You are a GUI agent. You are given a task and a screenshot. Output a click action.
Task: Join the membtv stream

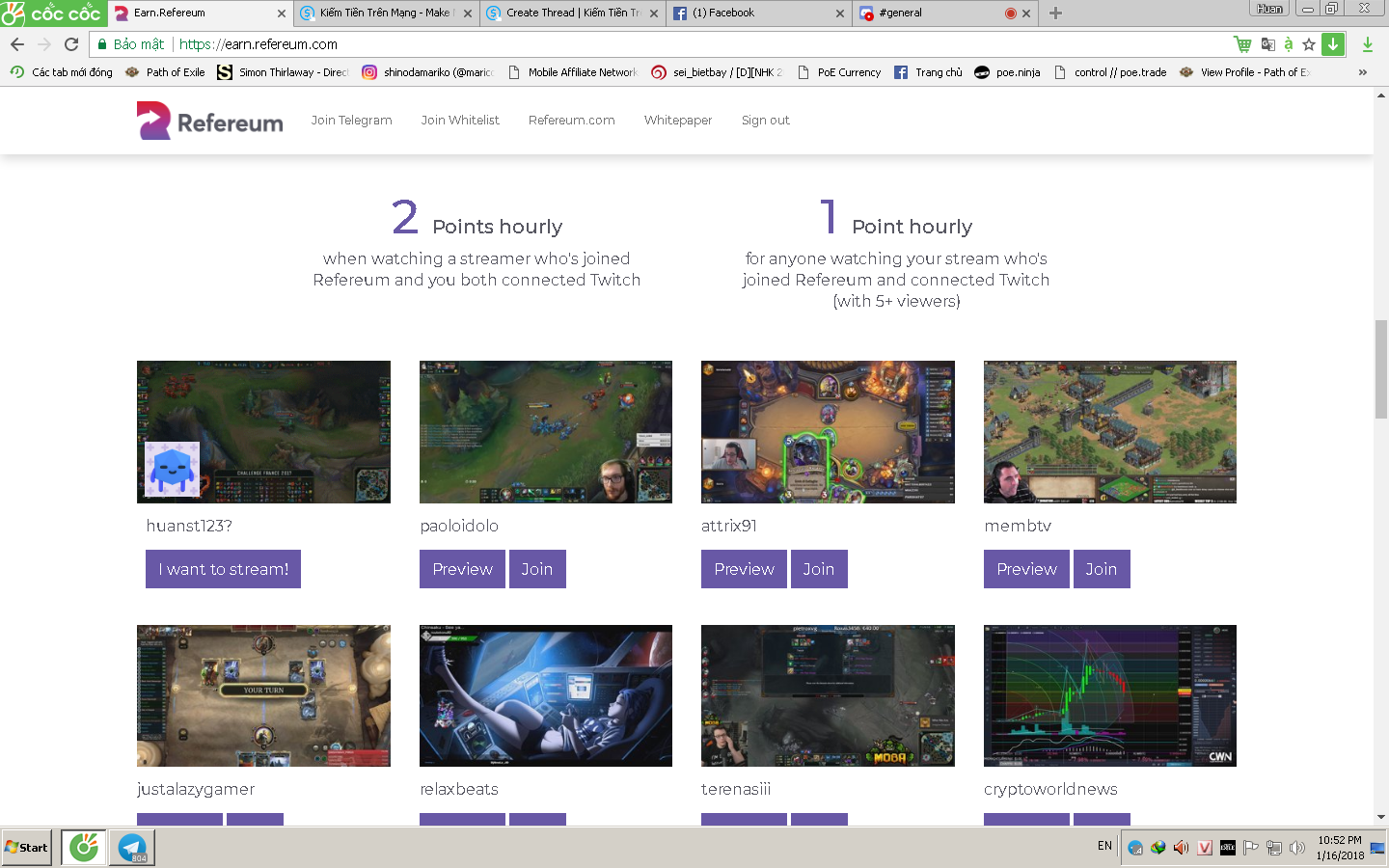pyautogui.click(x=1102, y=569)
